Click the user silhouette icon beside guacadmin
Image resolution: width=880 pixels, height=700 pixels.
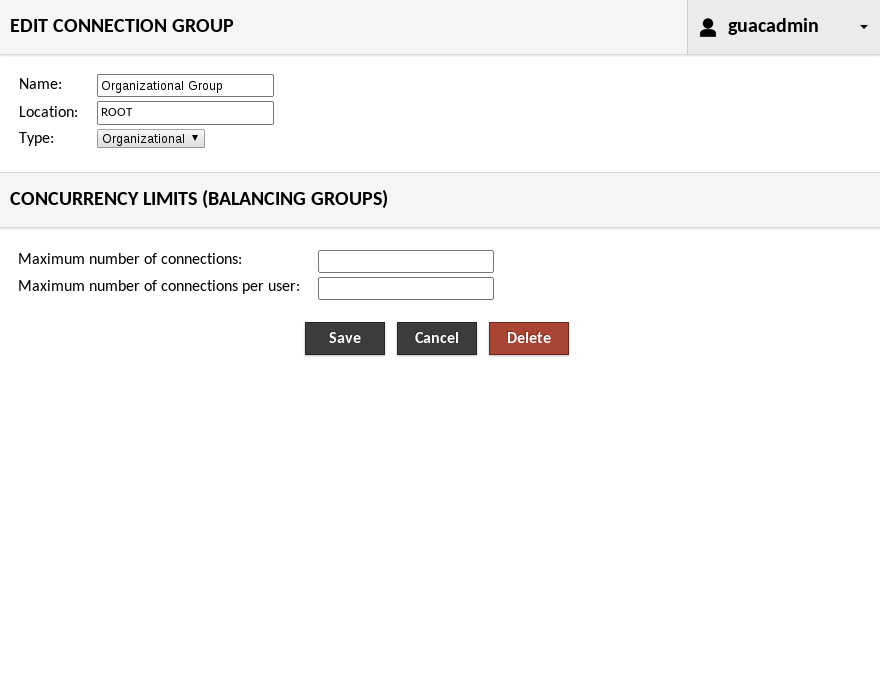click(708, 27)
